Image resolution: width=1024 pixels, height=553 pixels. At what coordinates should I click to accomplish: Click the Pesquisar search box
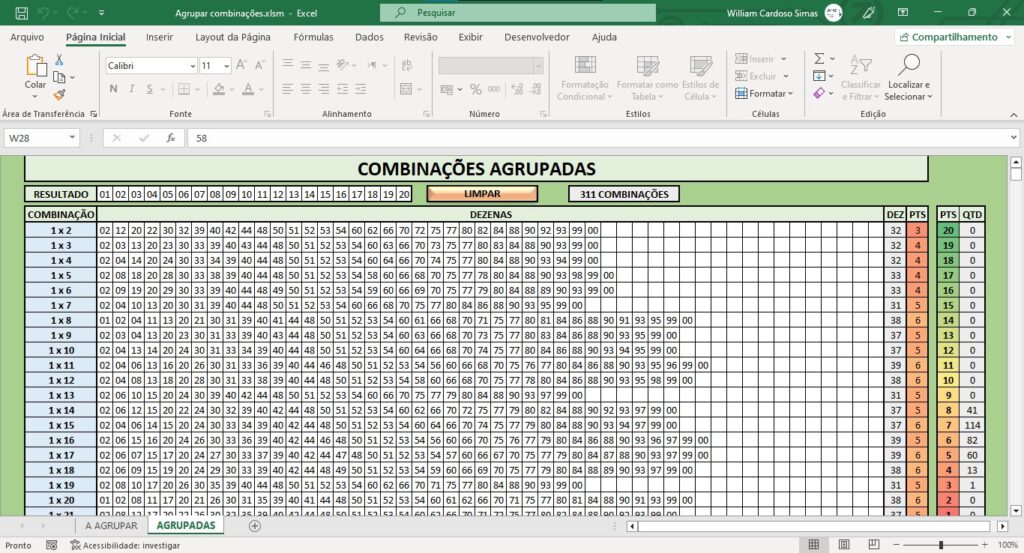click(518, 12)
